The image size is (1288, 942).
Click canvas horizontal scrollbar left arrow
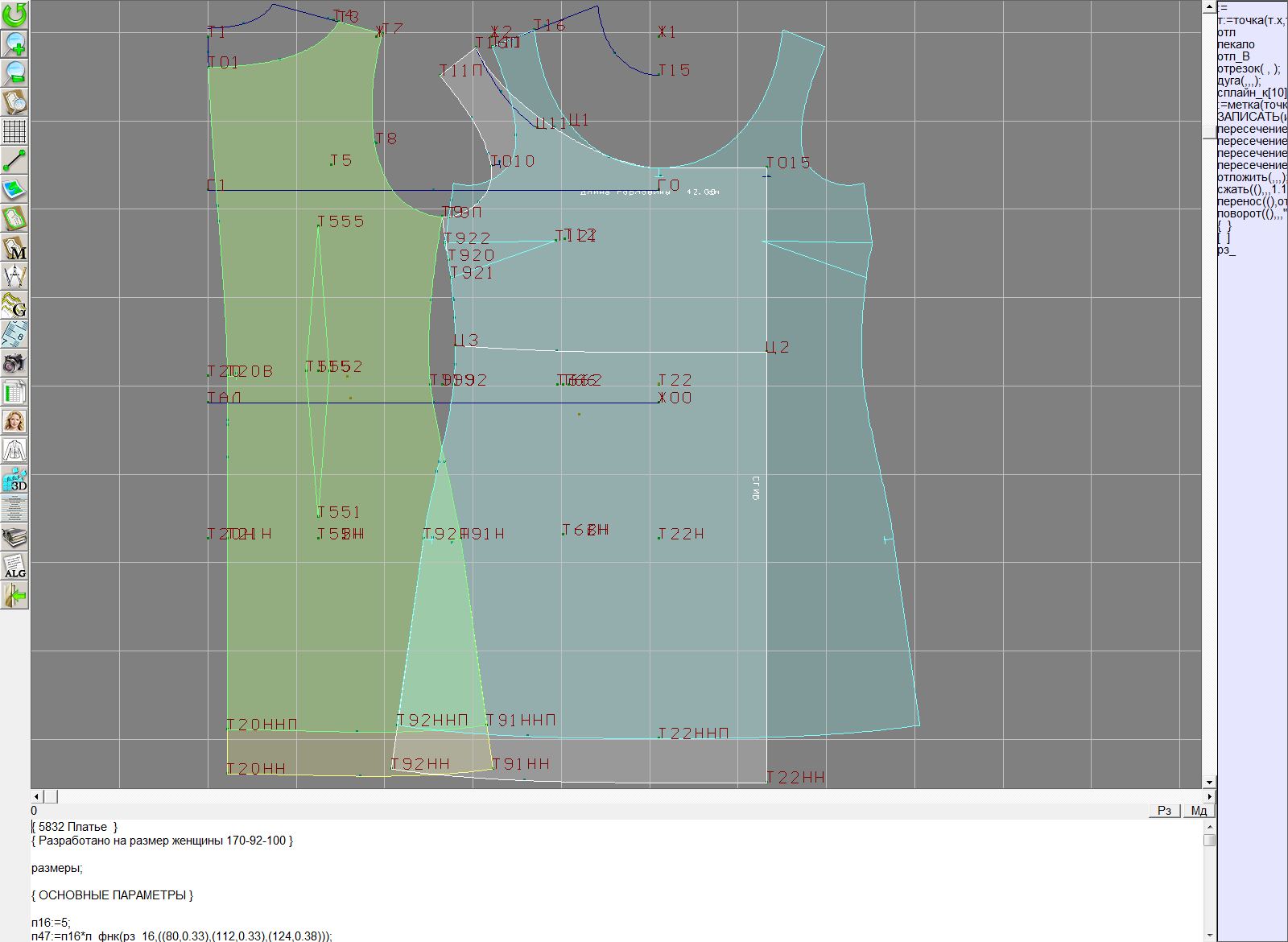36,796
